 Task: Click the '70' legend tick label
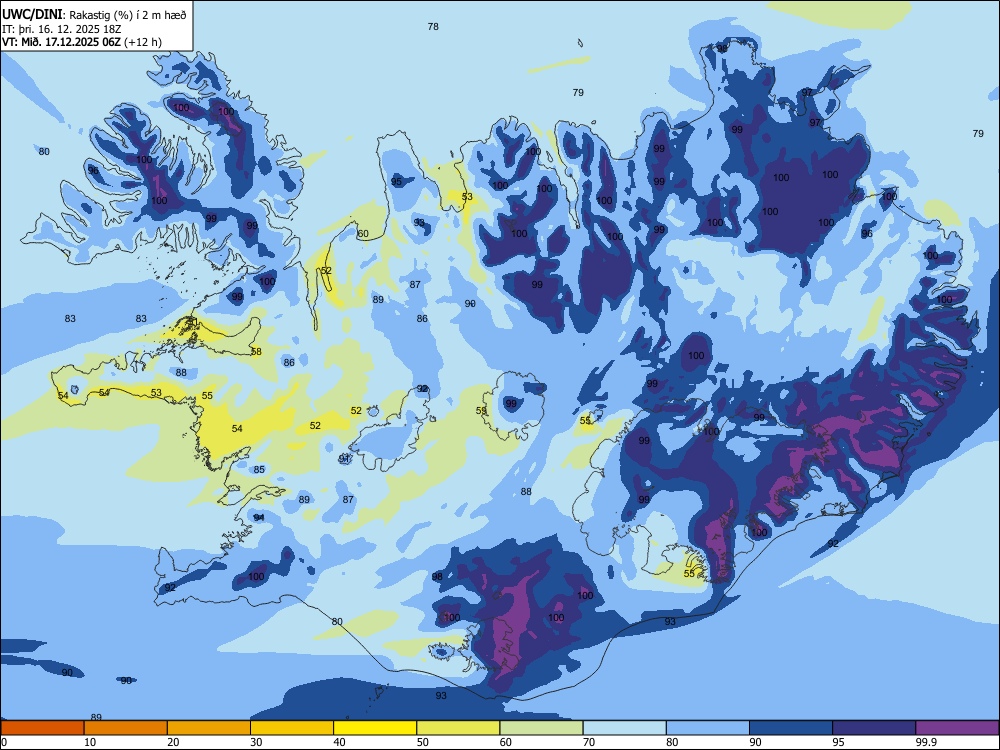pos(589,742)
